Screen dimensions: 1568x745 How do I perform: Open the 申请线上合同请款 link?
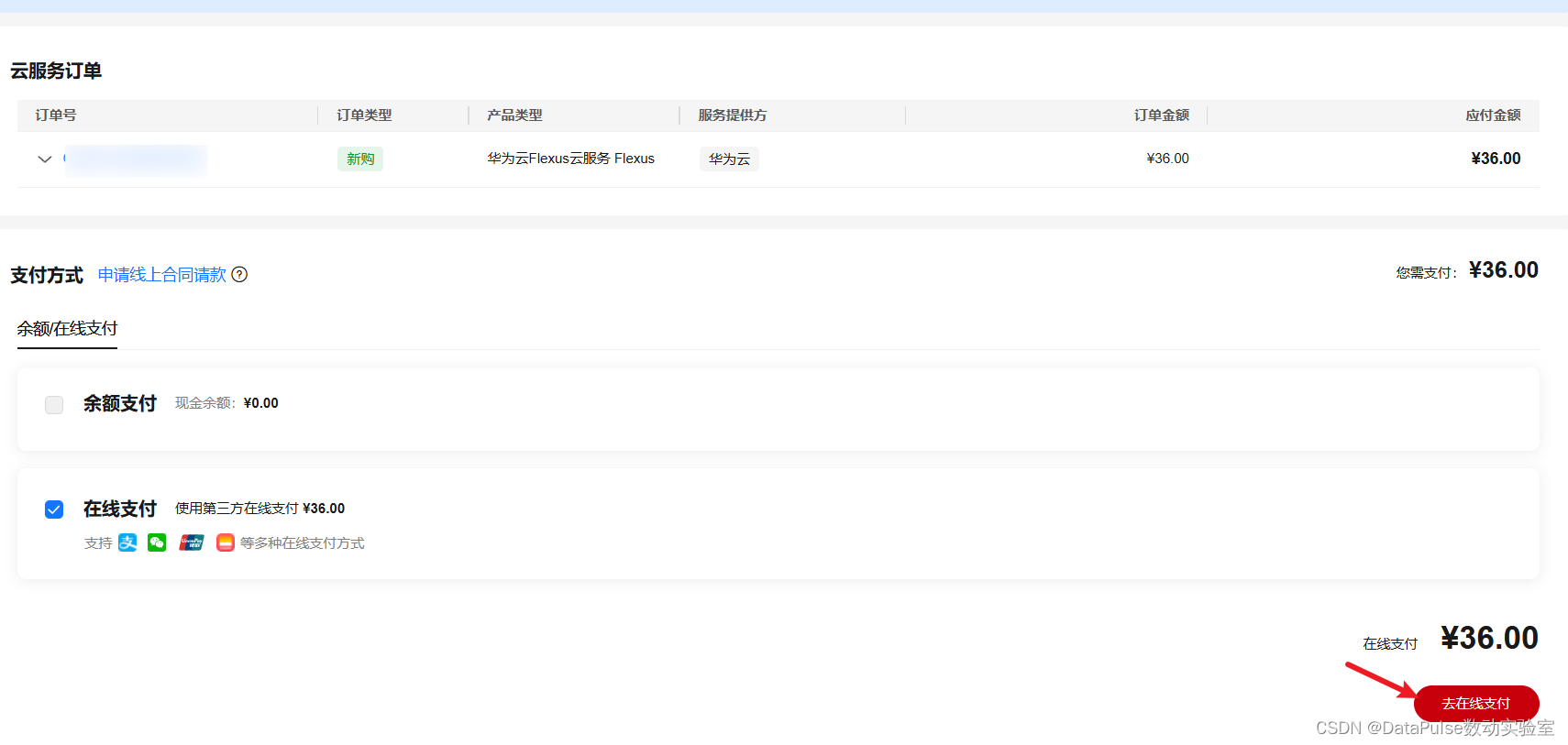(161, 275)
